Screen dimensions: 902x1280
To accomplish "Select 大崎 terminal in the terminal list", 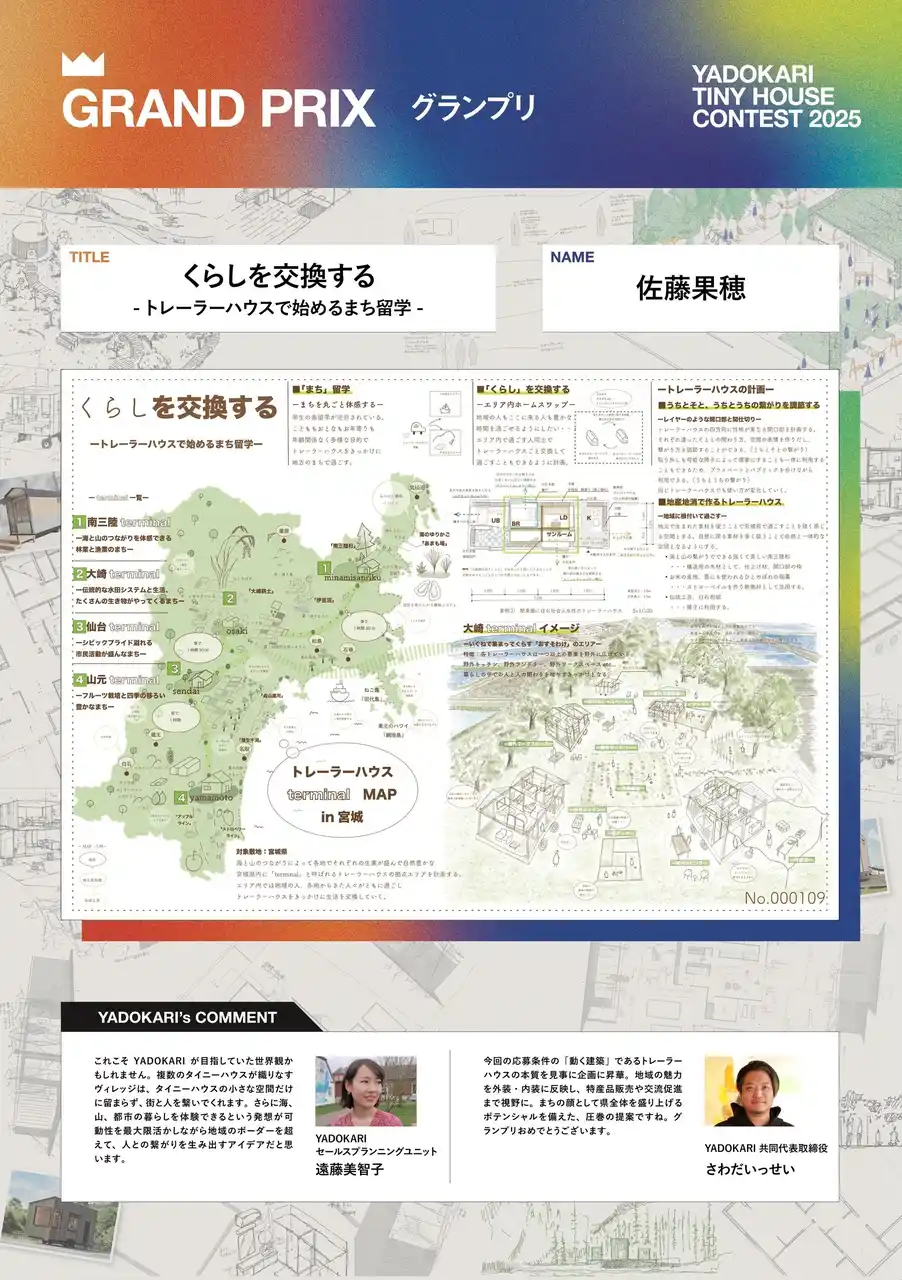I will tap(116, 574).
